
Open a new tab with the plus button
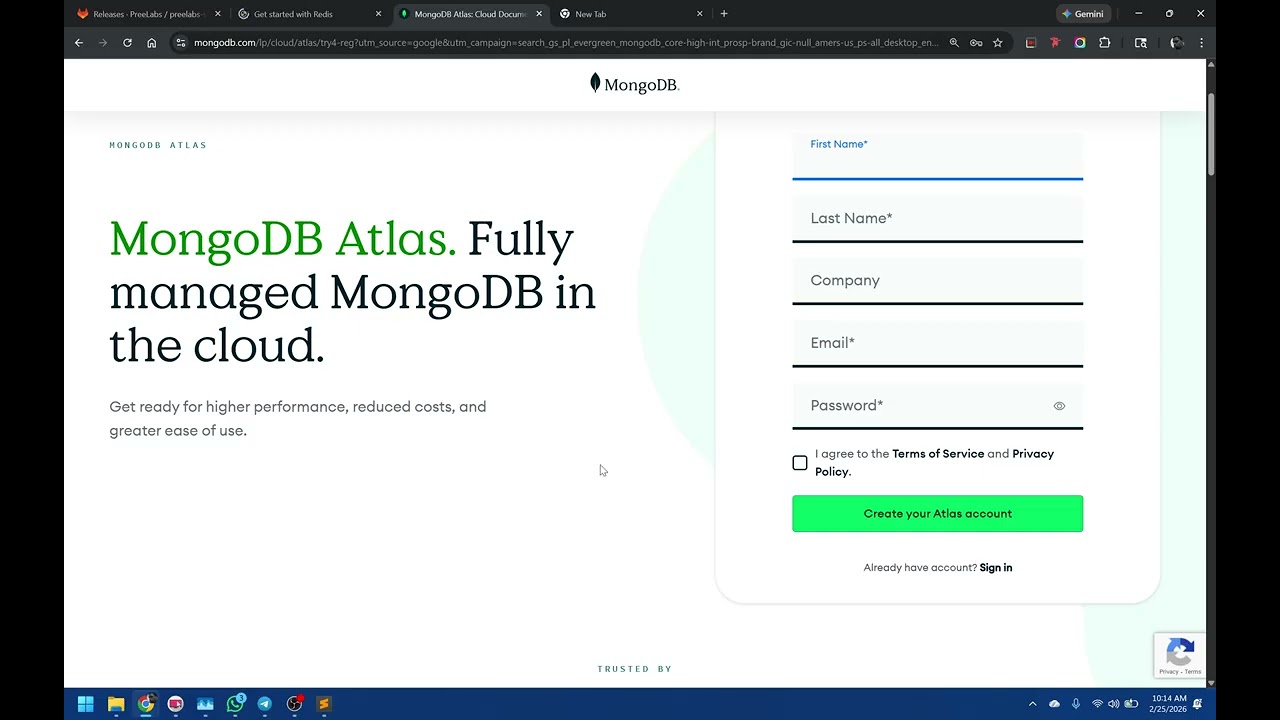point(724,14)
